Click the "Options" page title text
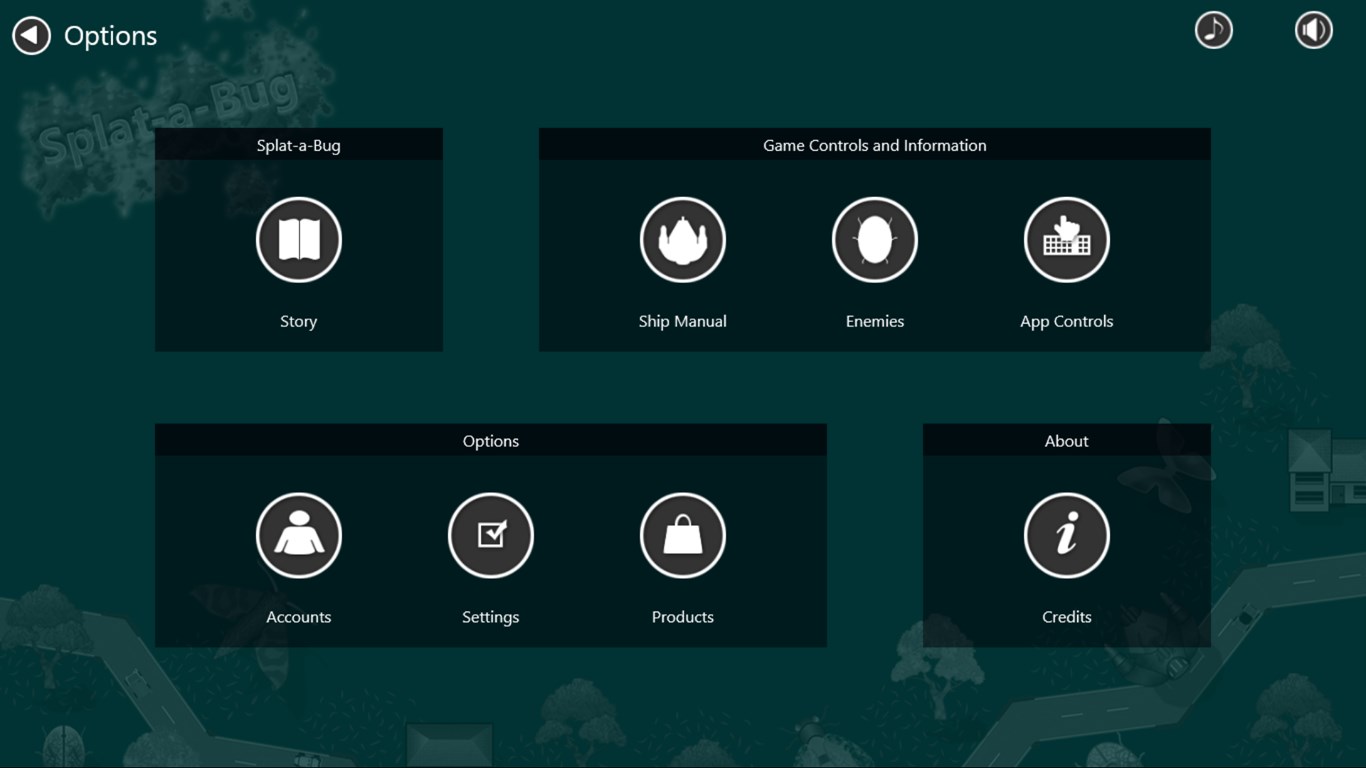Viewport: 1366px width, 768px height. pyautogui.click(x=111, y=36)
